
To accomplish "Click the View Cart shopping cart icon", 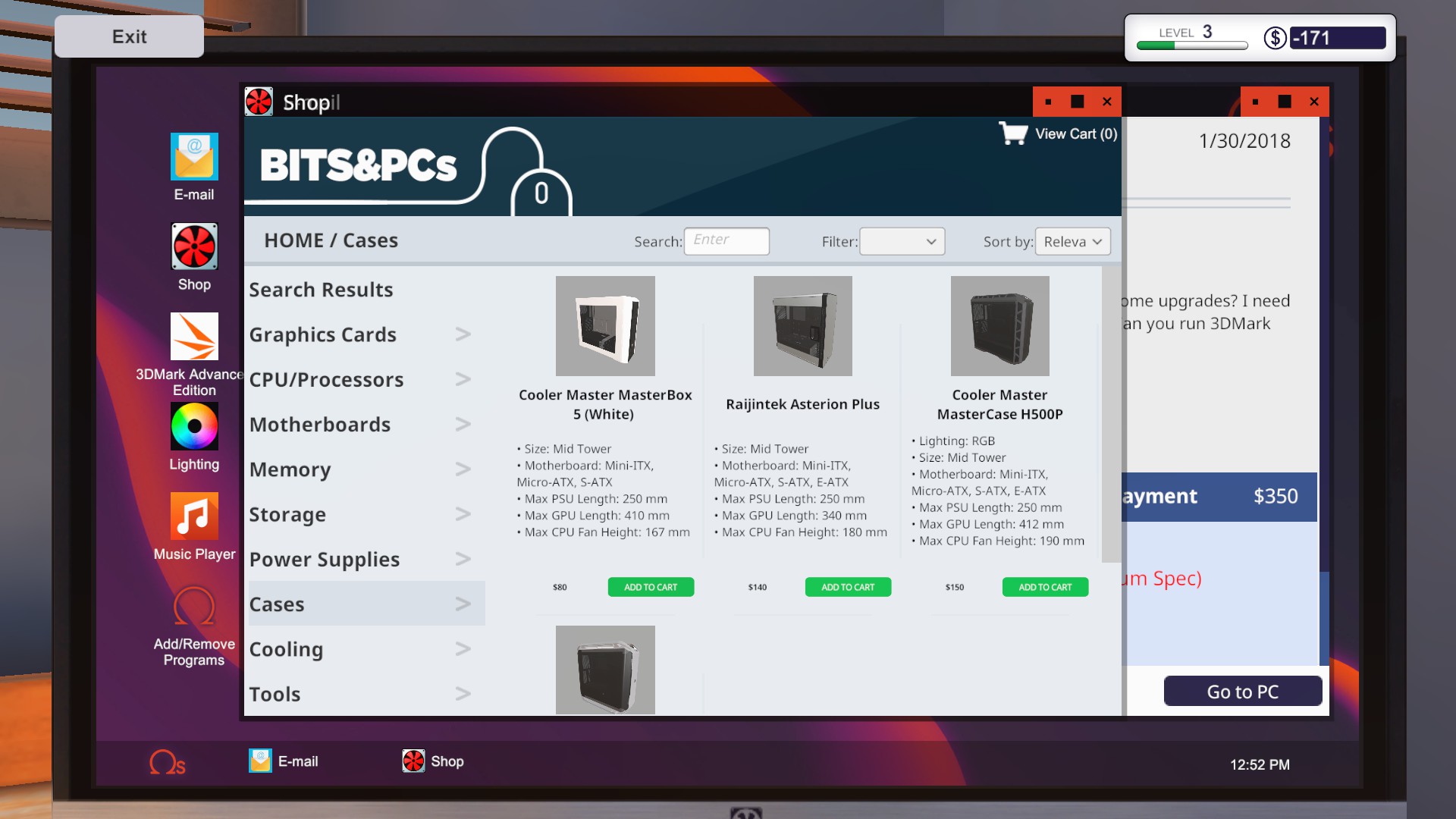I will (x=1013, y=133).
